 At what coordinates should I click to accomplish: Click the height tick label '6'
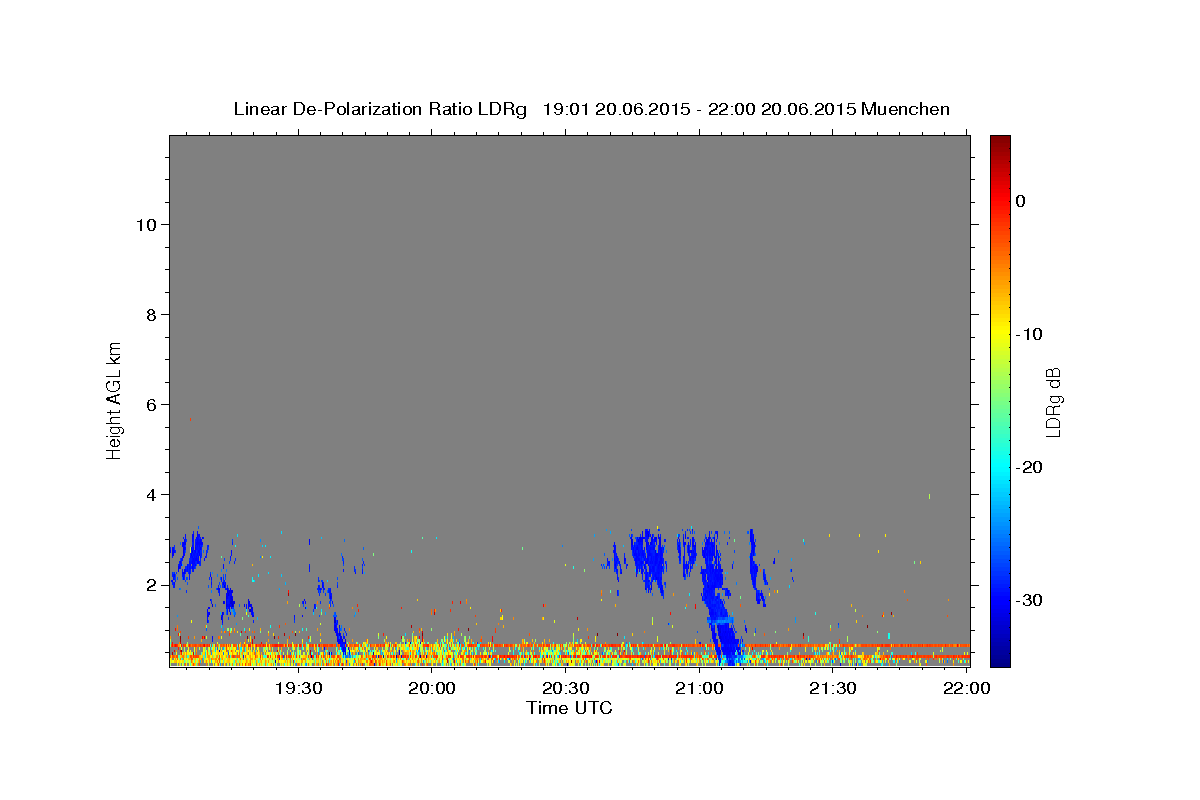click(150, 405)
